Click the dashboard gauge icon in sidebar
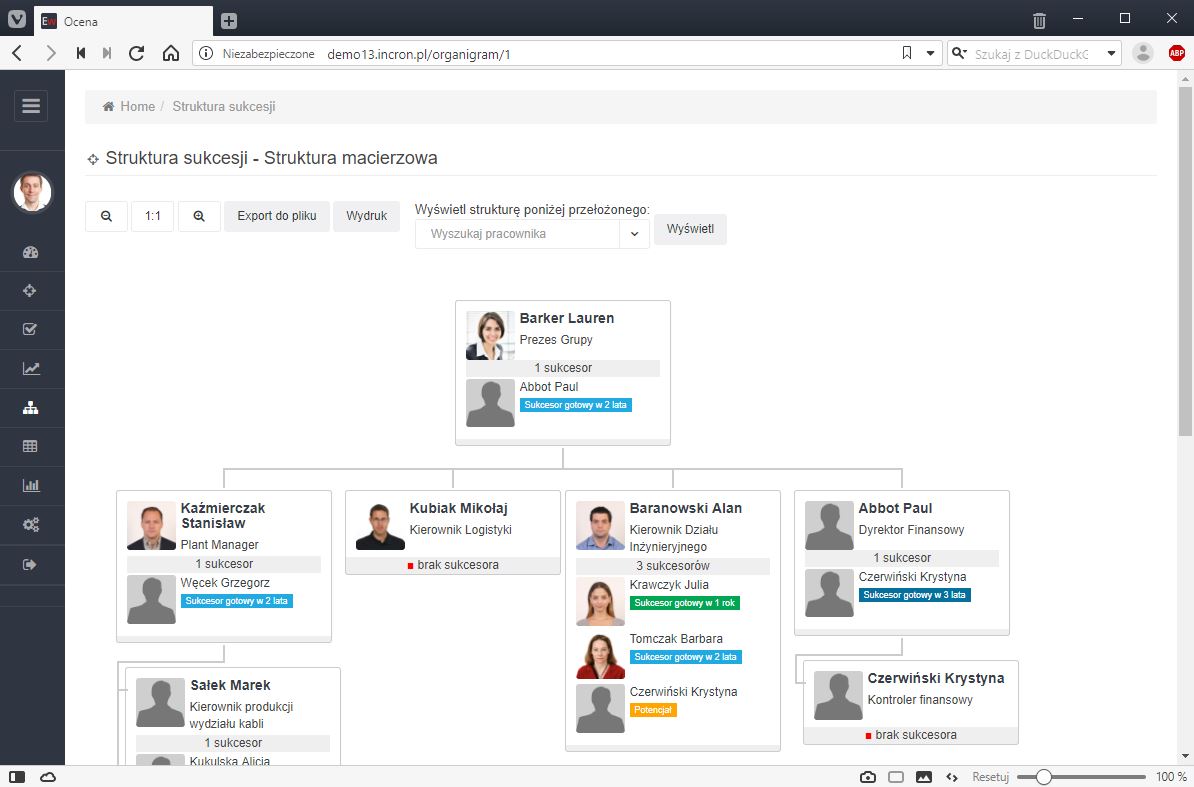 [30, 253]
